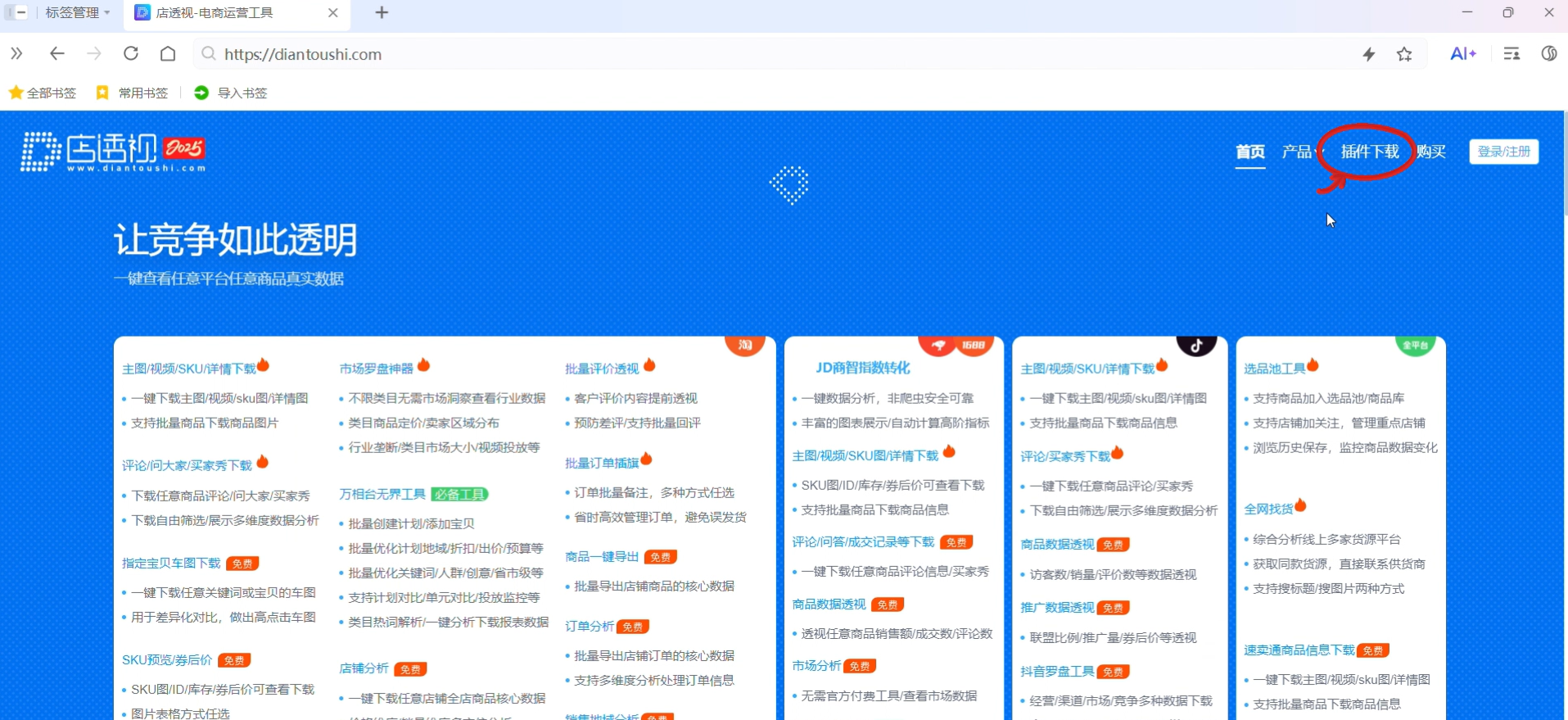Go to the 首页 navigation item
Screen dimensions: 1568x720
pyautogui.click(x=1250, y=152)
